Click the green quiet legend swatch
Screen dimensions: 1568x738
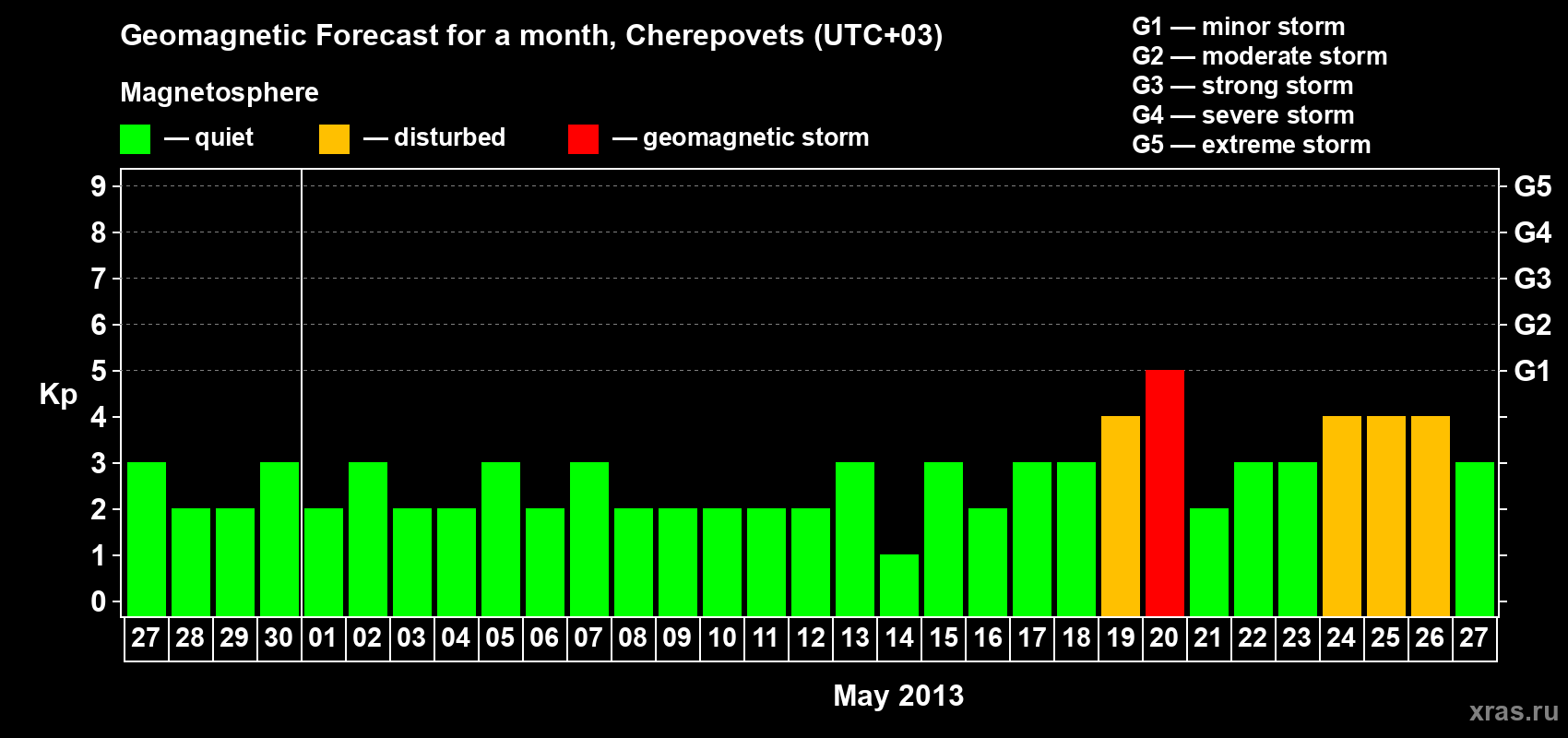[135, 139]
